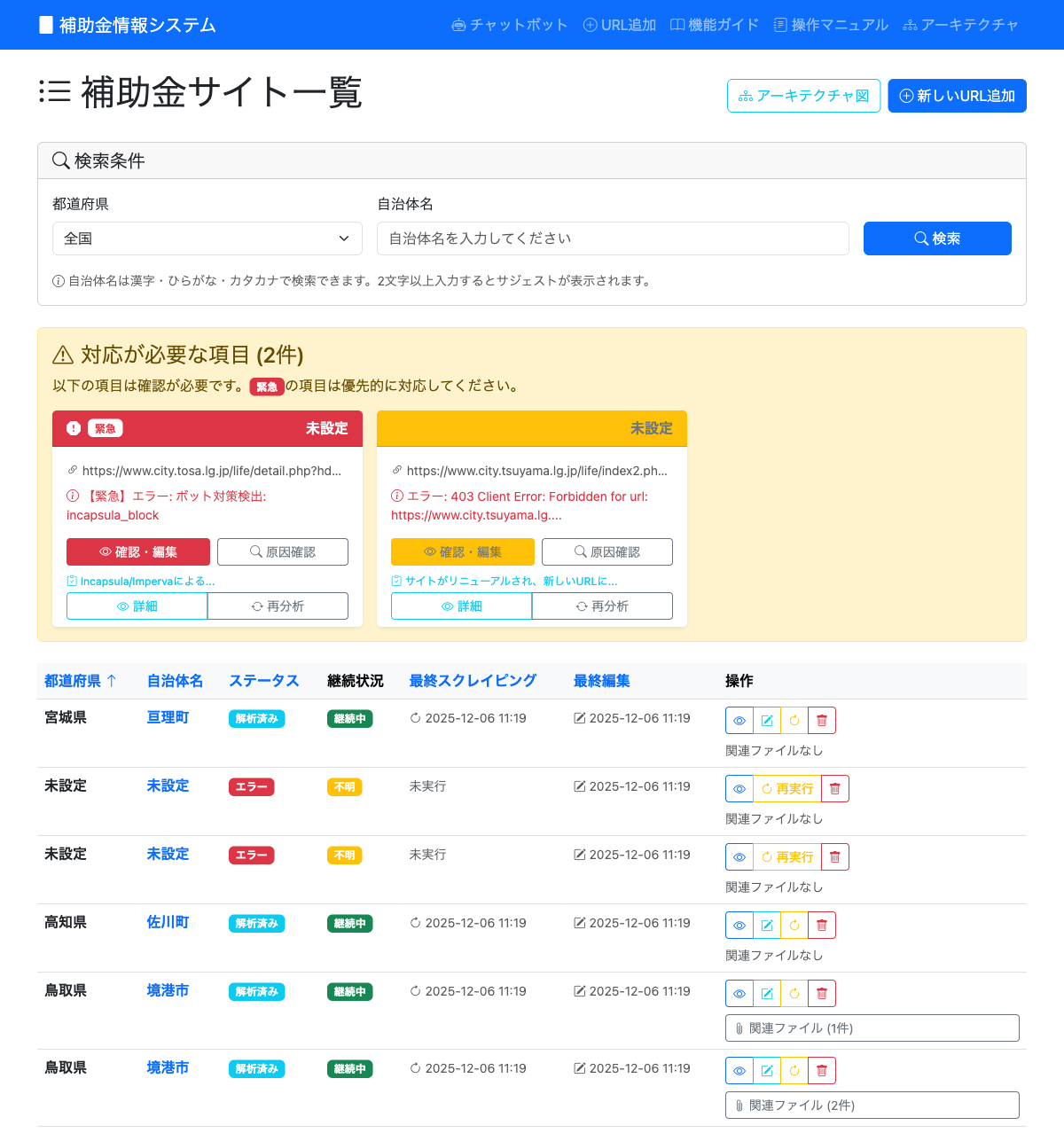
Task: Click inside the 自治体名 search input field
Action: coord(613,238)
